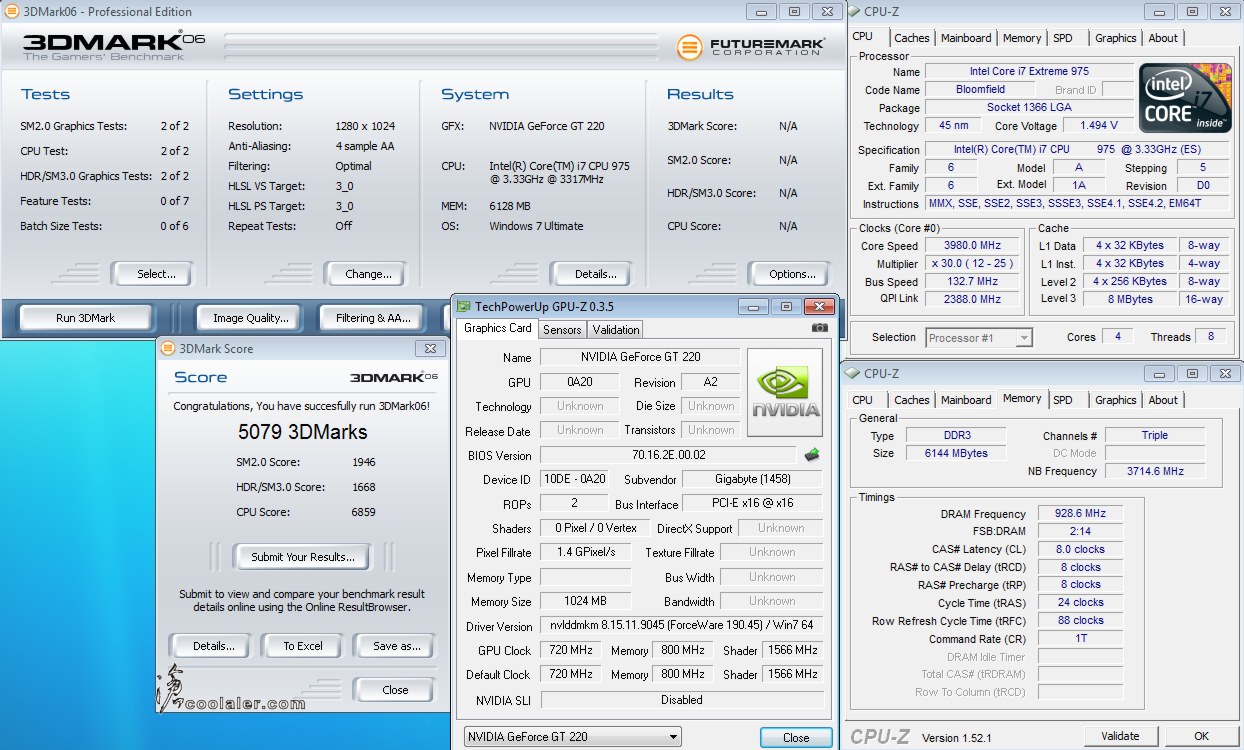Click the DRAM Frequency 928.6 MHz value
The image size is (1244, 750).
tap(1080, 514)
